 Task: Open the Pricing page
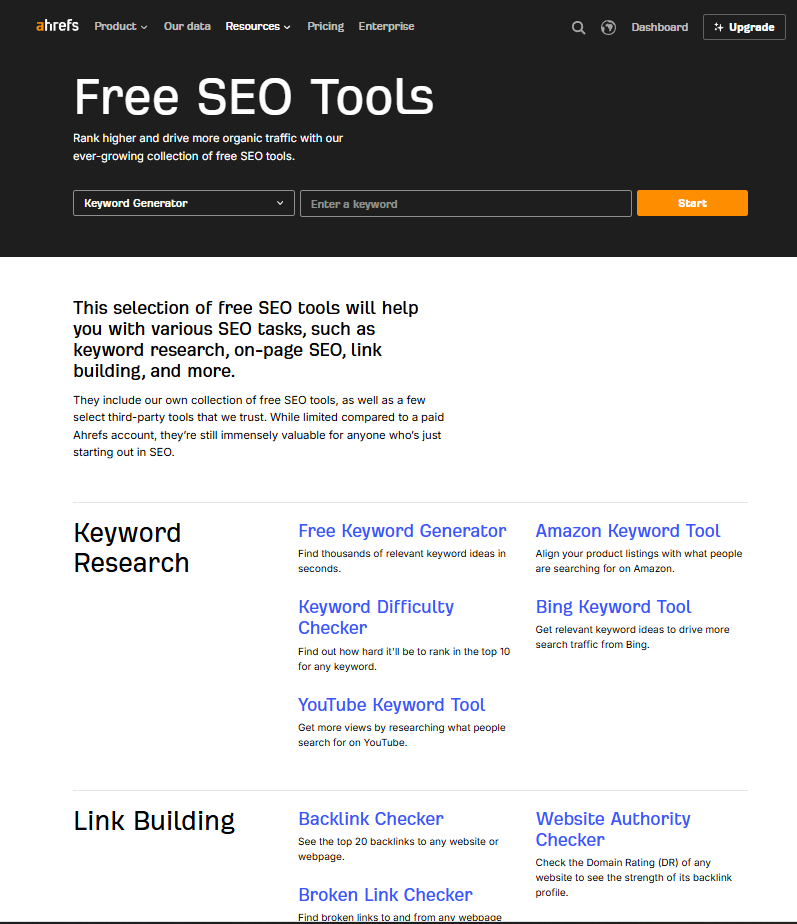click(325, 27)
